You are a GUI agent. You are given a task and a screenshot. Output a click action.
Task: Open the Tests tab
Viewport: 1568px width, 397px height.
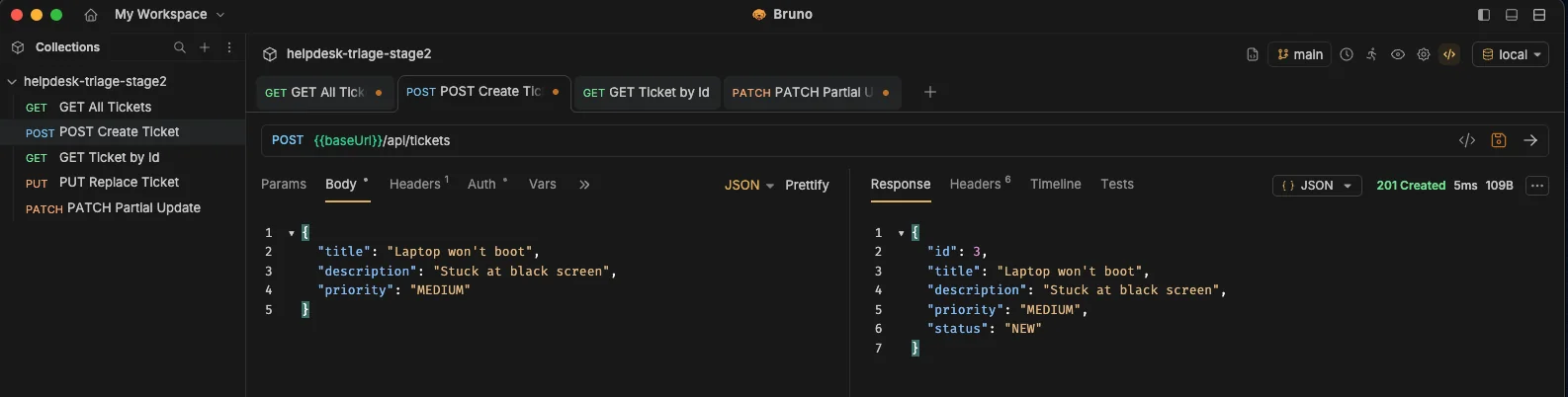click(x=1117, y=185)
